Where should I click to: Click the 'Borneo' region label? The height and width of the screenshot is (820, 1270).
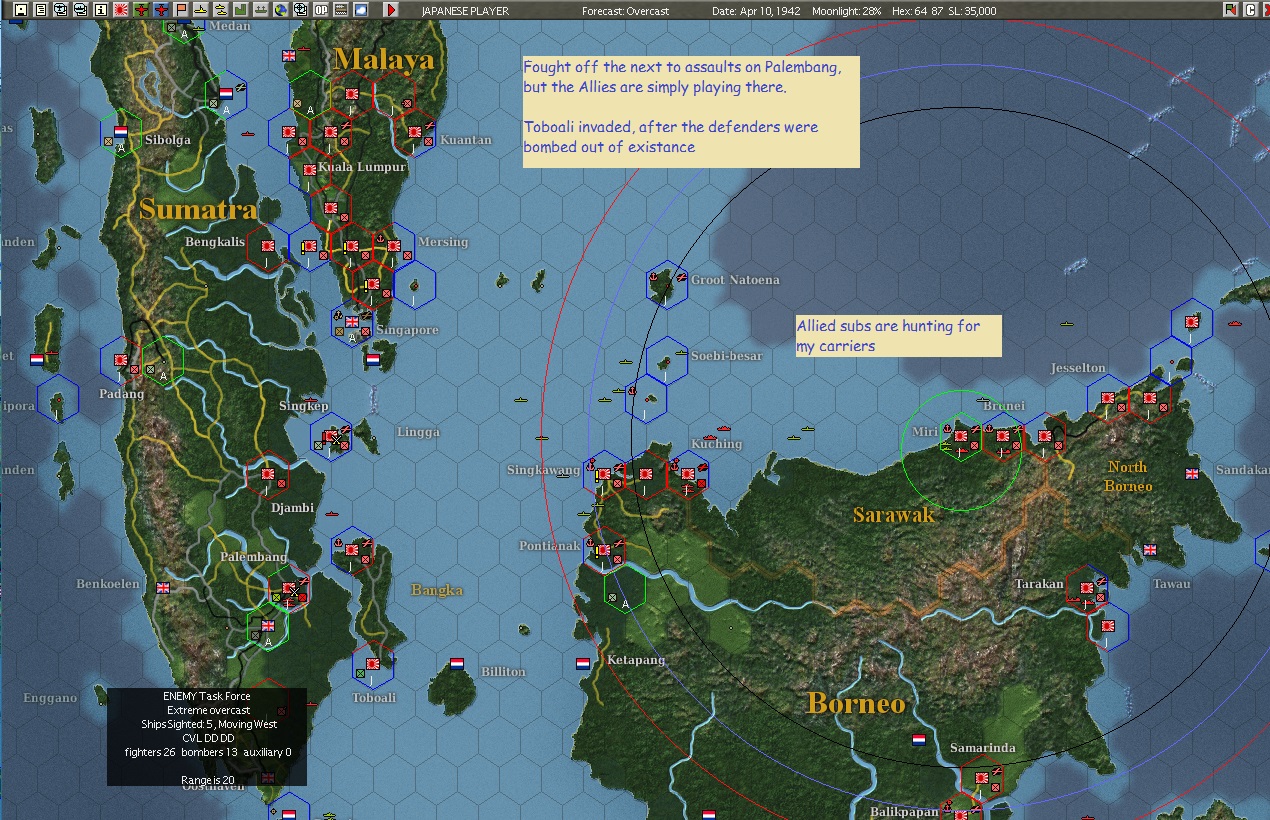point(856,703)
